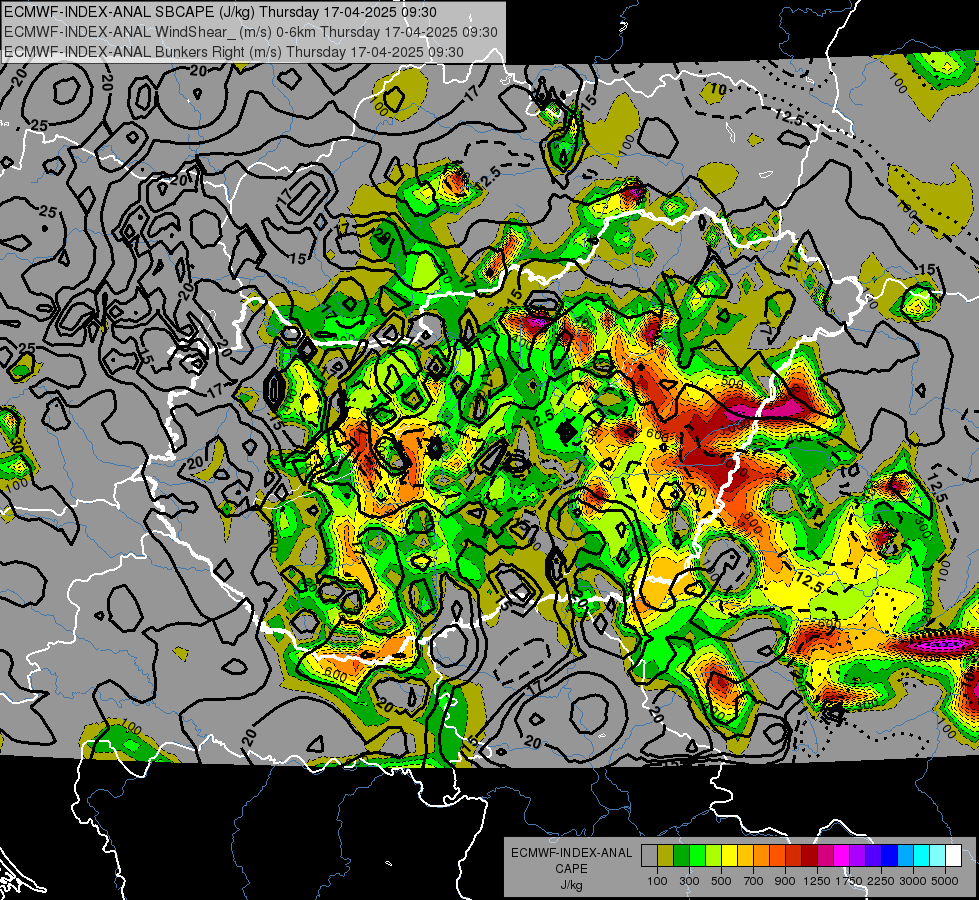Click the olive swatch starting at 100

666,855
